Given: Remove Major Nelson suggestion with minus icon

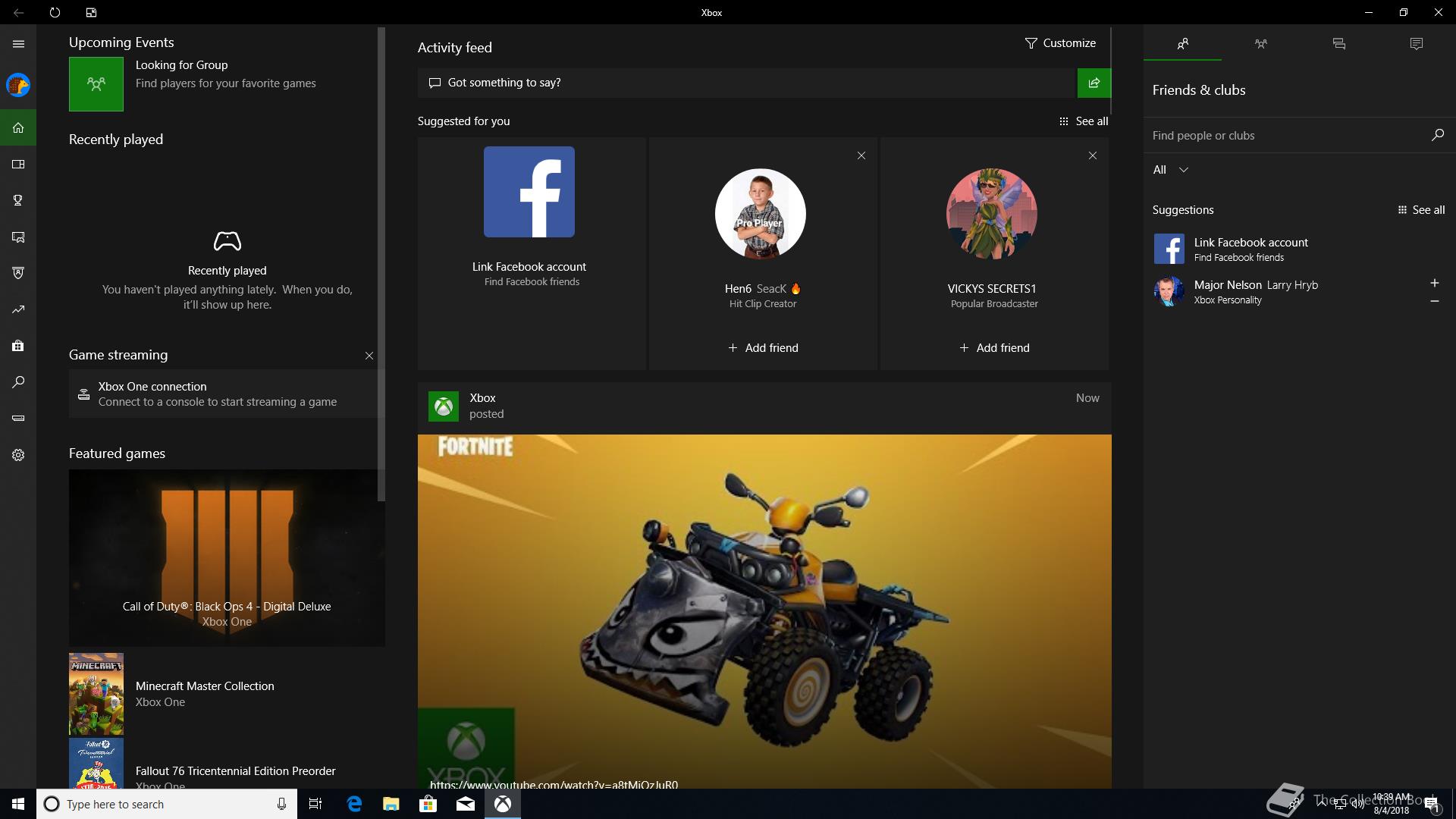Looking at the screenshot, I should click(1434, 301).
